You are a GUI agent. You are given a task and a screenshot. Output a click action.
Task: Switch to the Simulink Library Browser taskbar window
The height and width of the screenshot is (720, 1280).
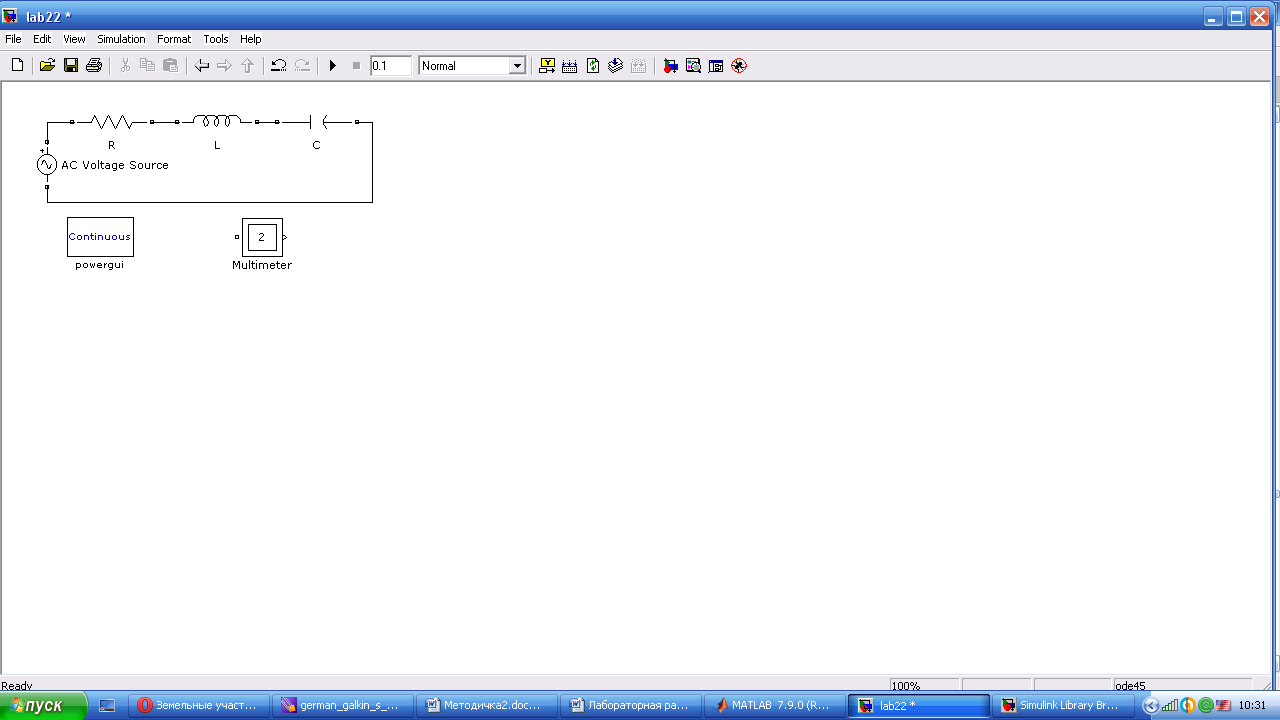(x=1064, y=705)
